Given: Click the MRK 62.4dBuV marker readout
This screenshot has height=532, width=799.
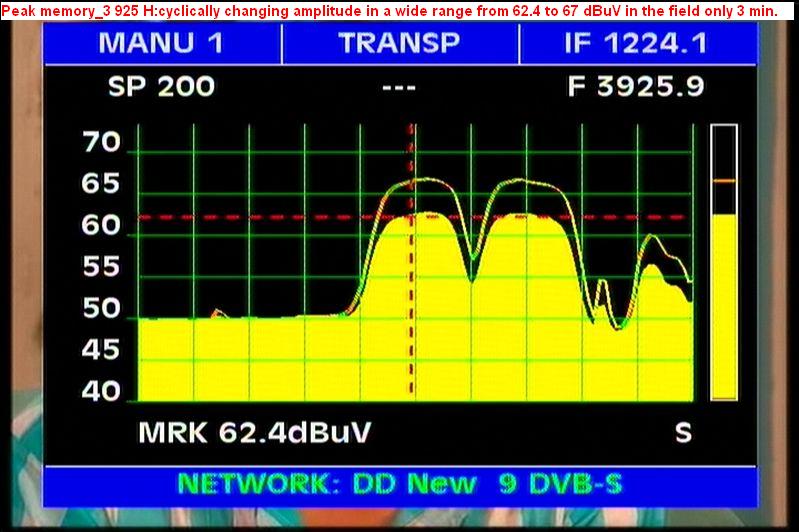Looking at the screenshot, I should tap(254, 433).
